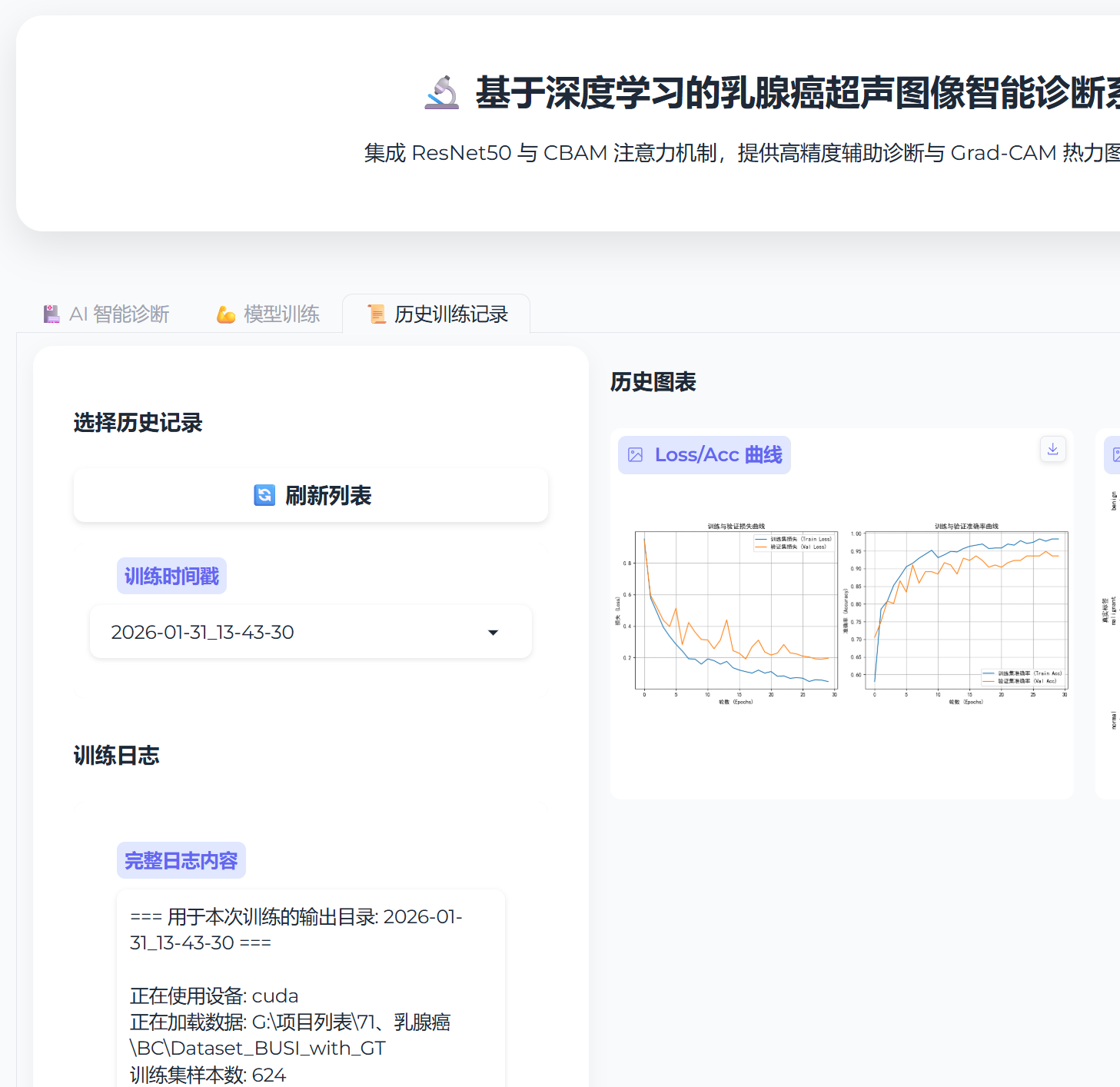
Task: Click inside the training log text area
Action: (x=307, y=992)
